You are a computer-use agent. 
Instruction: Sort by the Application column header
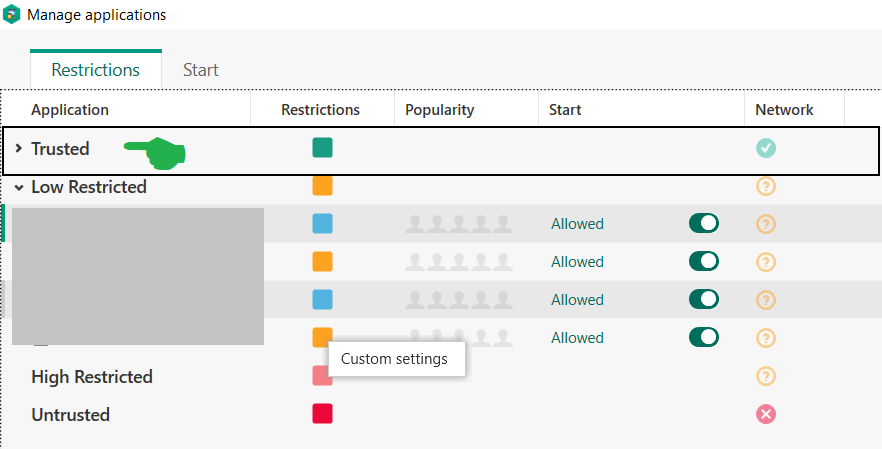coord(70,110)
